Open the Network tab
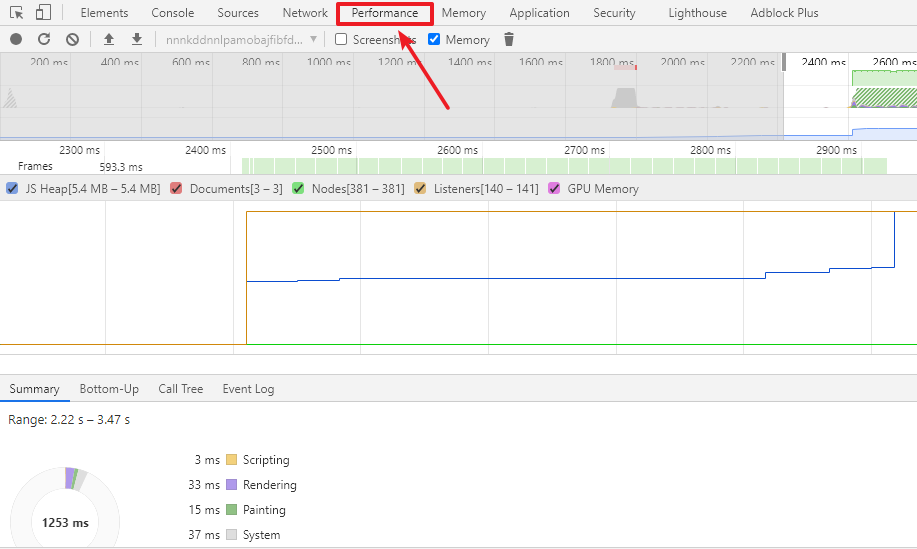The image size is (917, 549). 305,13
